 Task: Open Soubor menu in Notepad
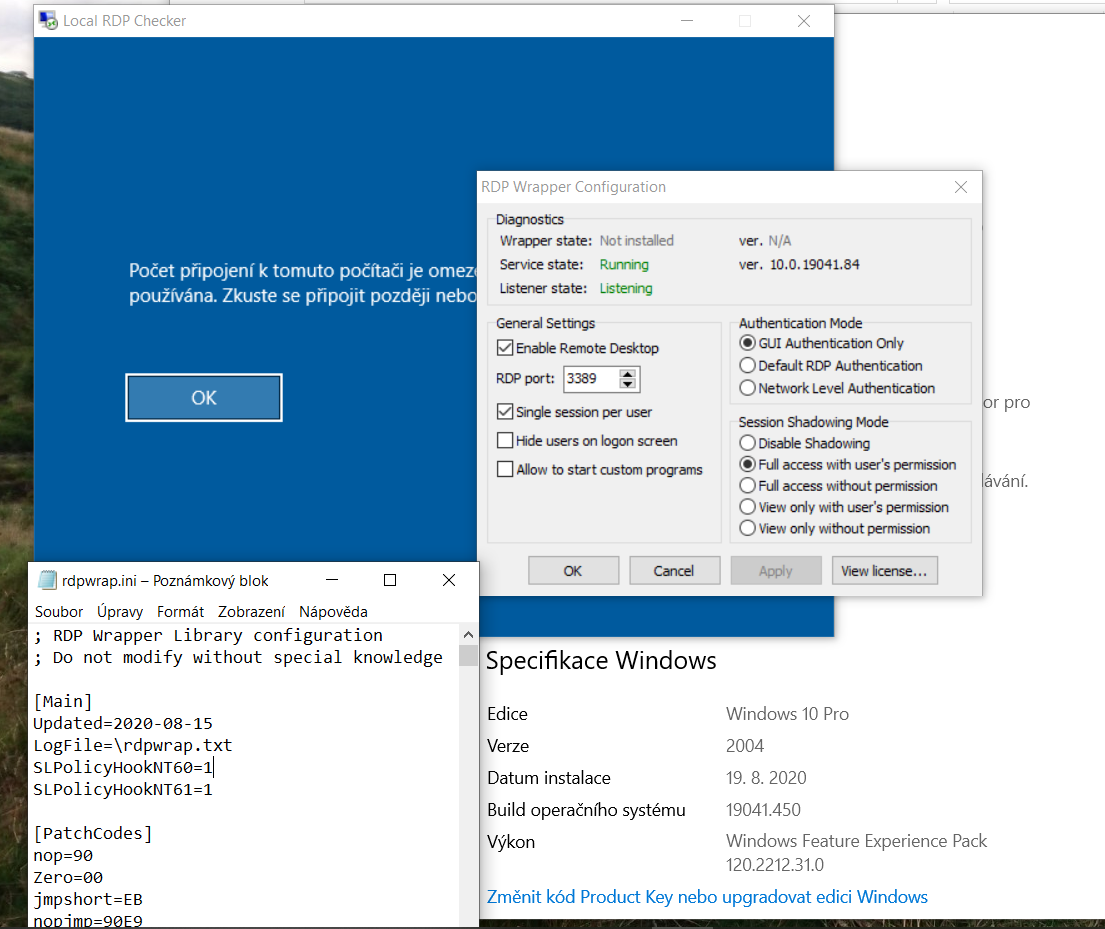point(59,612)
